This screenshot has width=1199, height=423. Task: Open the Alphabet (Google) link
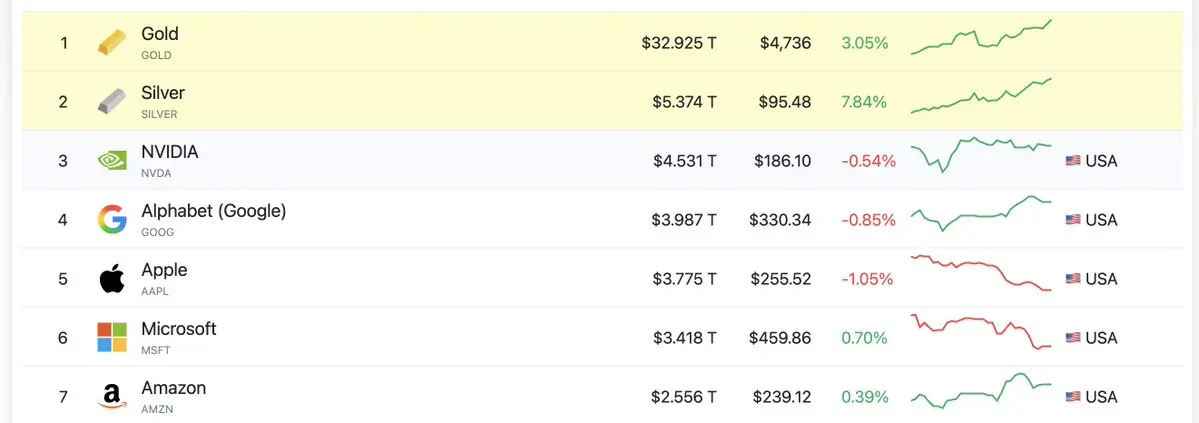tap(214, 211)
